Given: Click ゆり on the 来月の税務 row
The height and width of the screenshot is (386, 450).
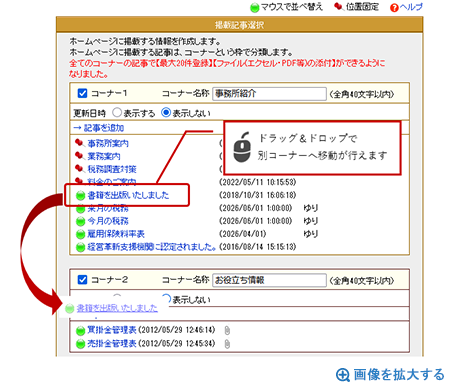Looking at the screenshot, I should click(x=311, y=208).
